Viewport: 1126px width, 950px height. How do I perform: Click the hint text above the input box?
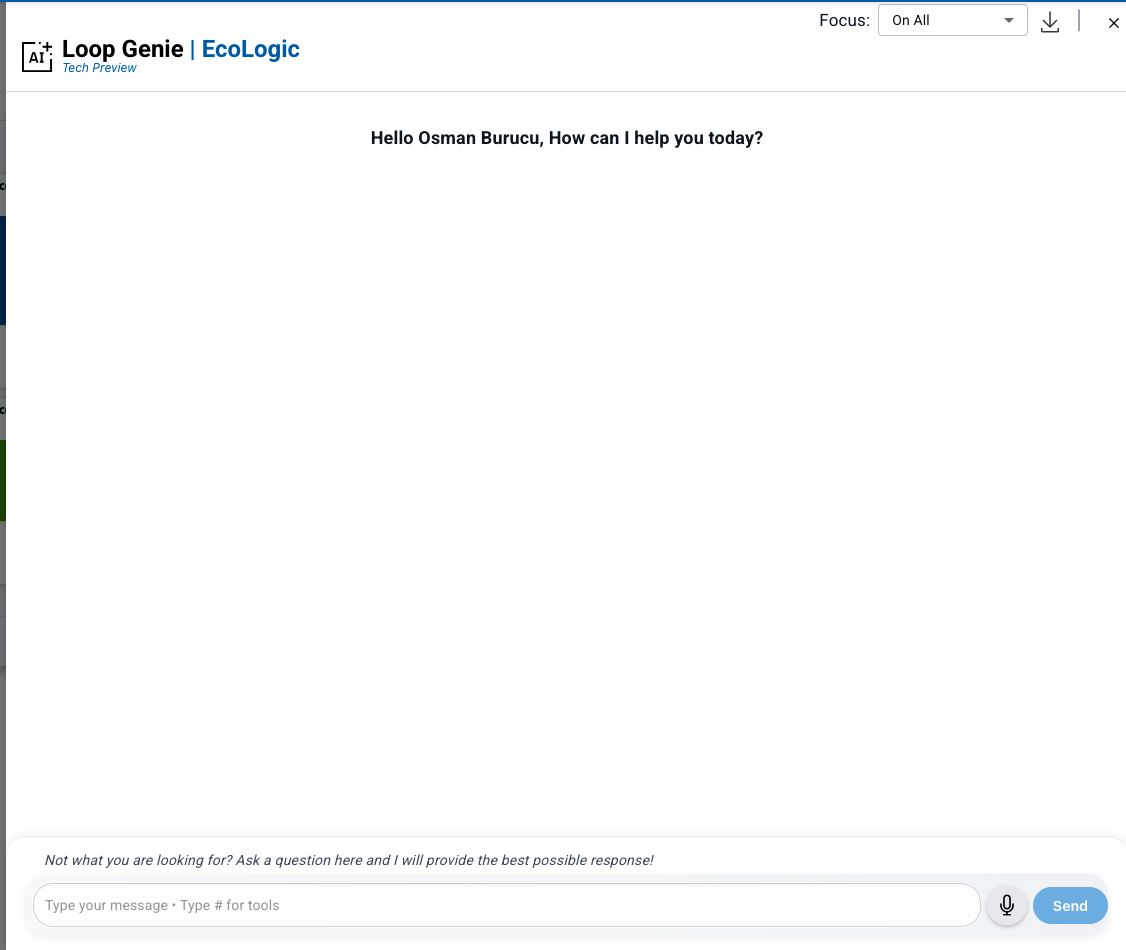click(348, 860)
